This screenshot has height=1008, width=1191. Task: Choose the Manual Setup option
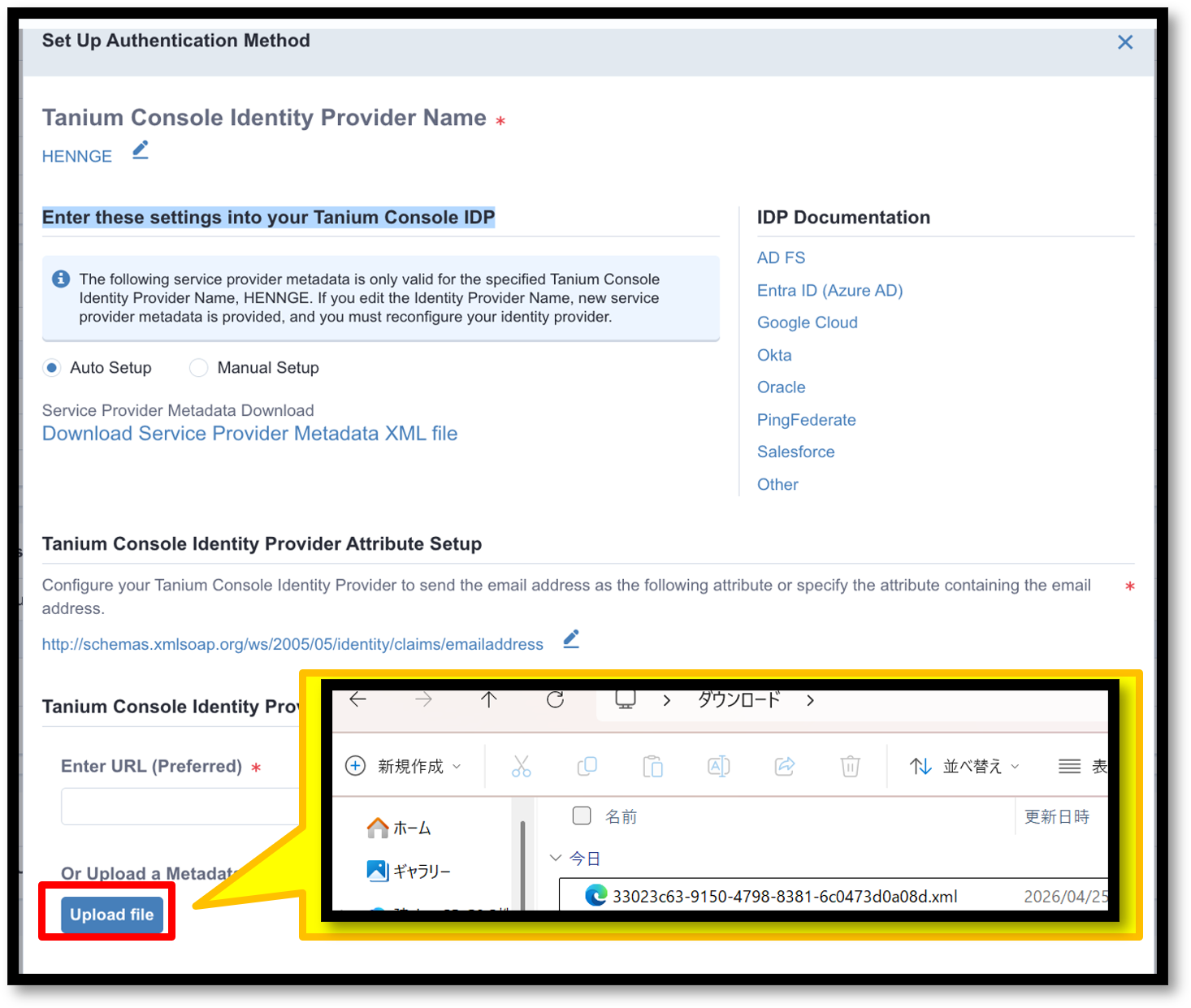click(198, 368)
